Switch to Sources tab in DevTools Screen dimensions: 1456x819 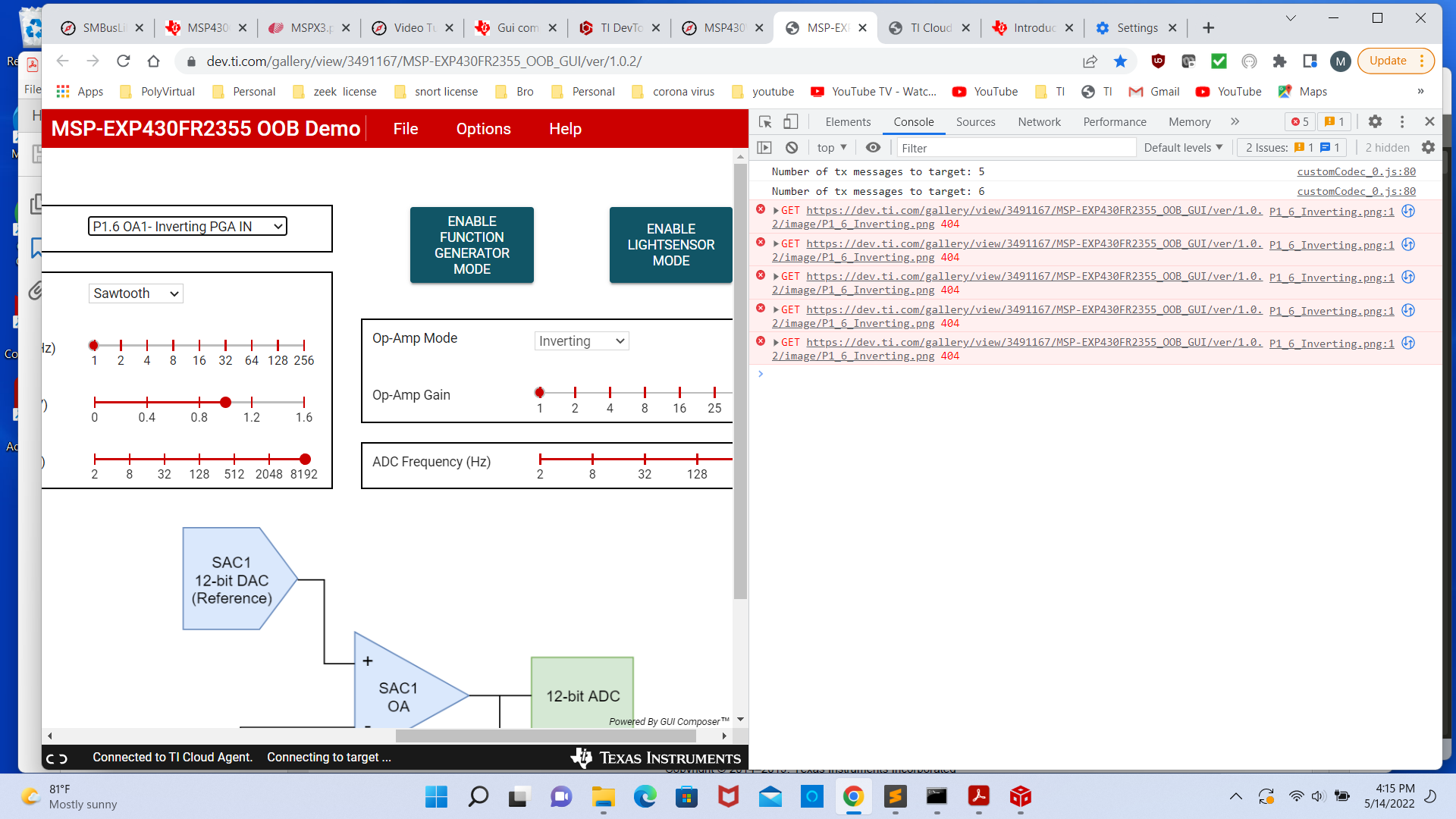(x=975, y=121)
